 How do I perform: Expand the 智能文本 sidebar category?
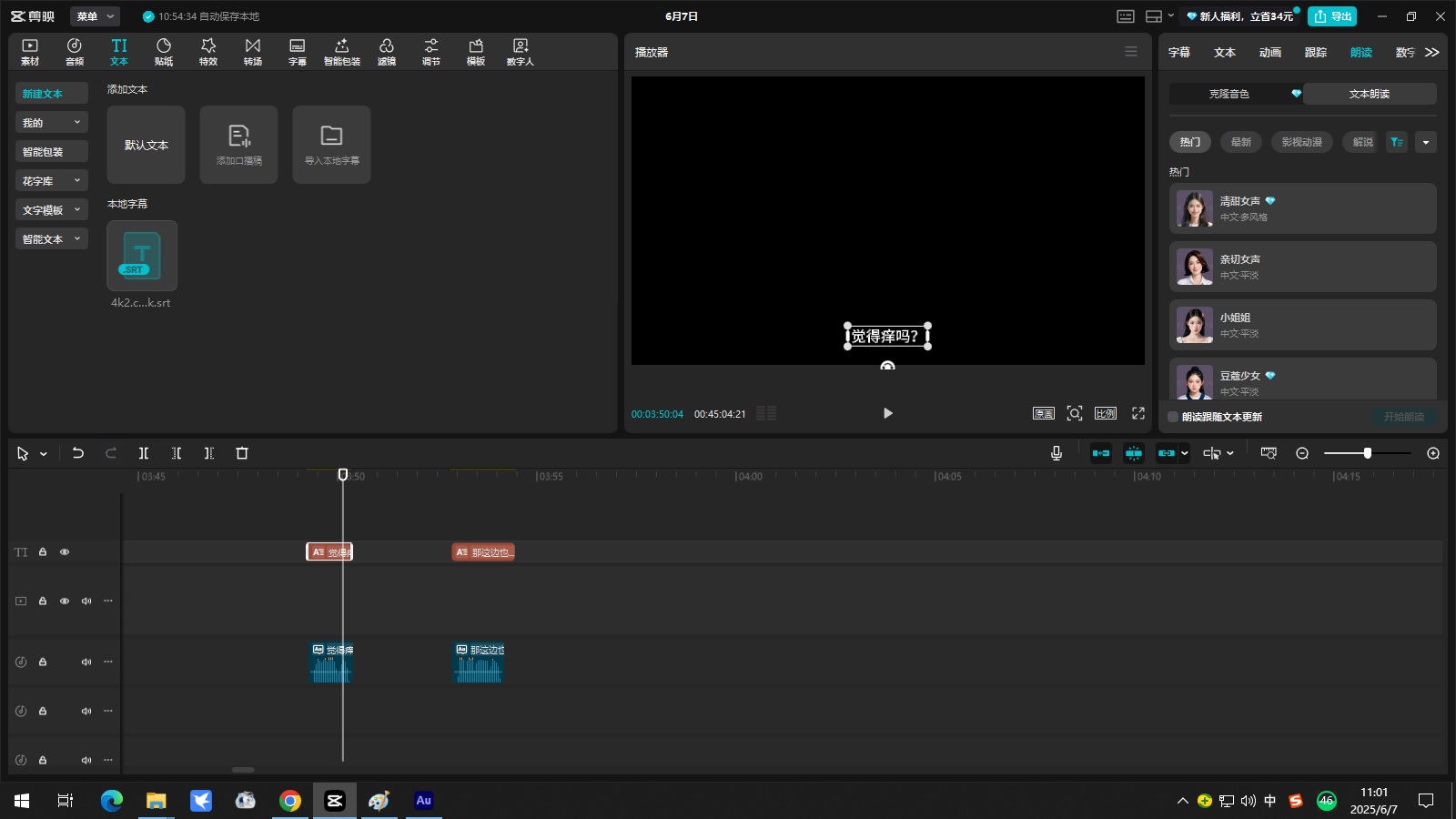point(52,239)
